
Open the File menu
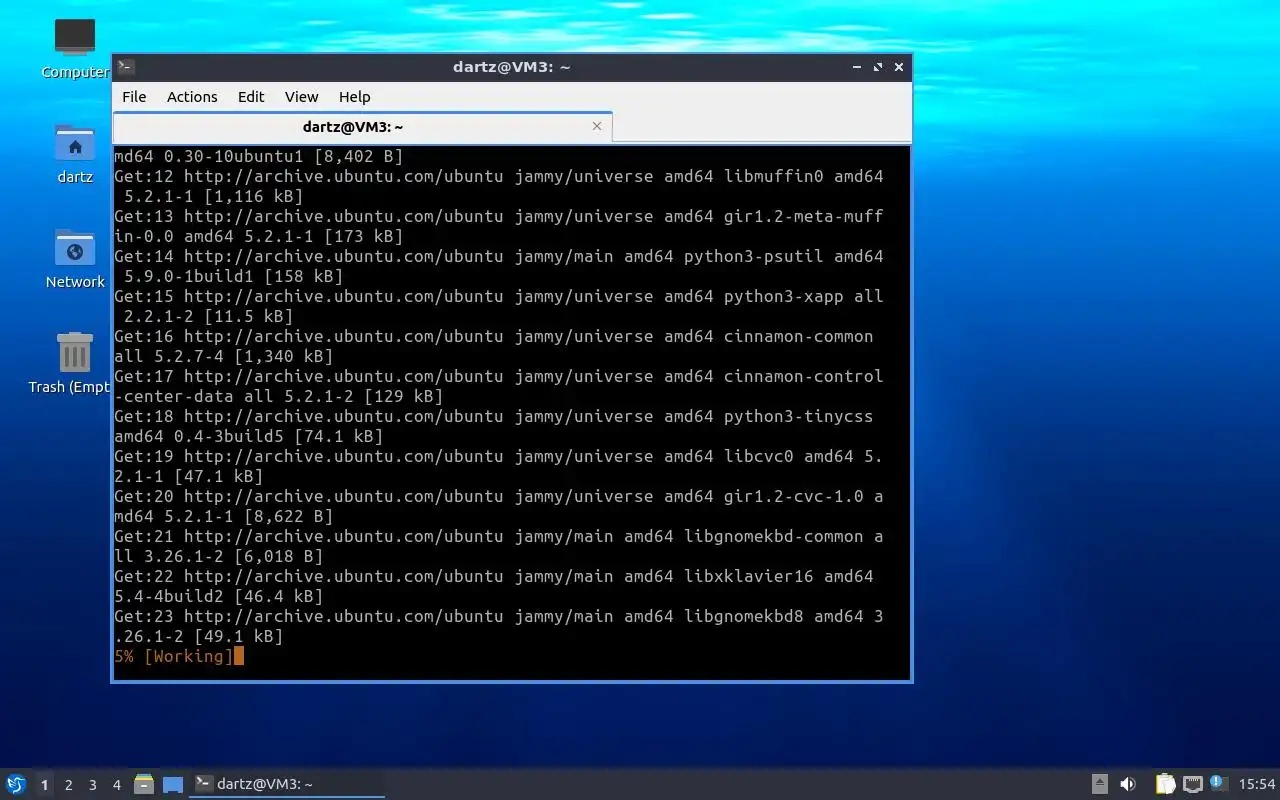point(134,97)
